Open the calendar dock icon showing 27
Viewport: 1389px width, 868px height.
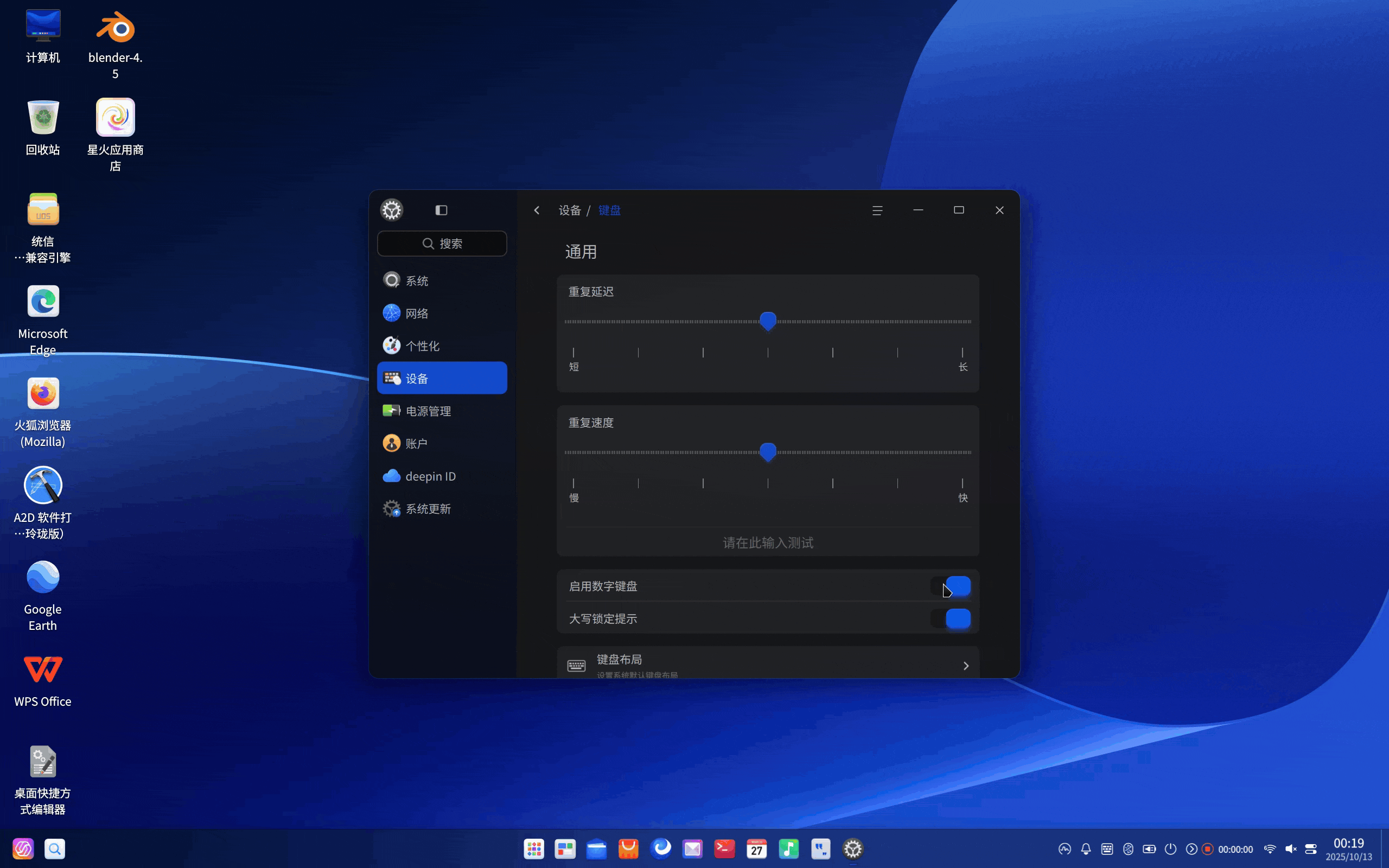(x=756, y=848)
